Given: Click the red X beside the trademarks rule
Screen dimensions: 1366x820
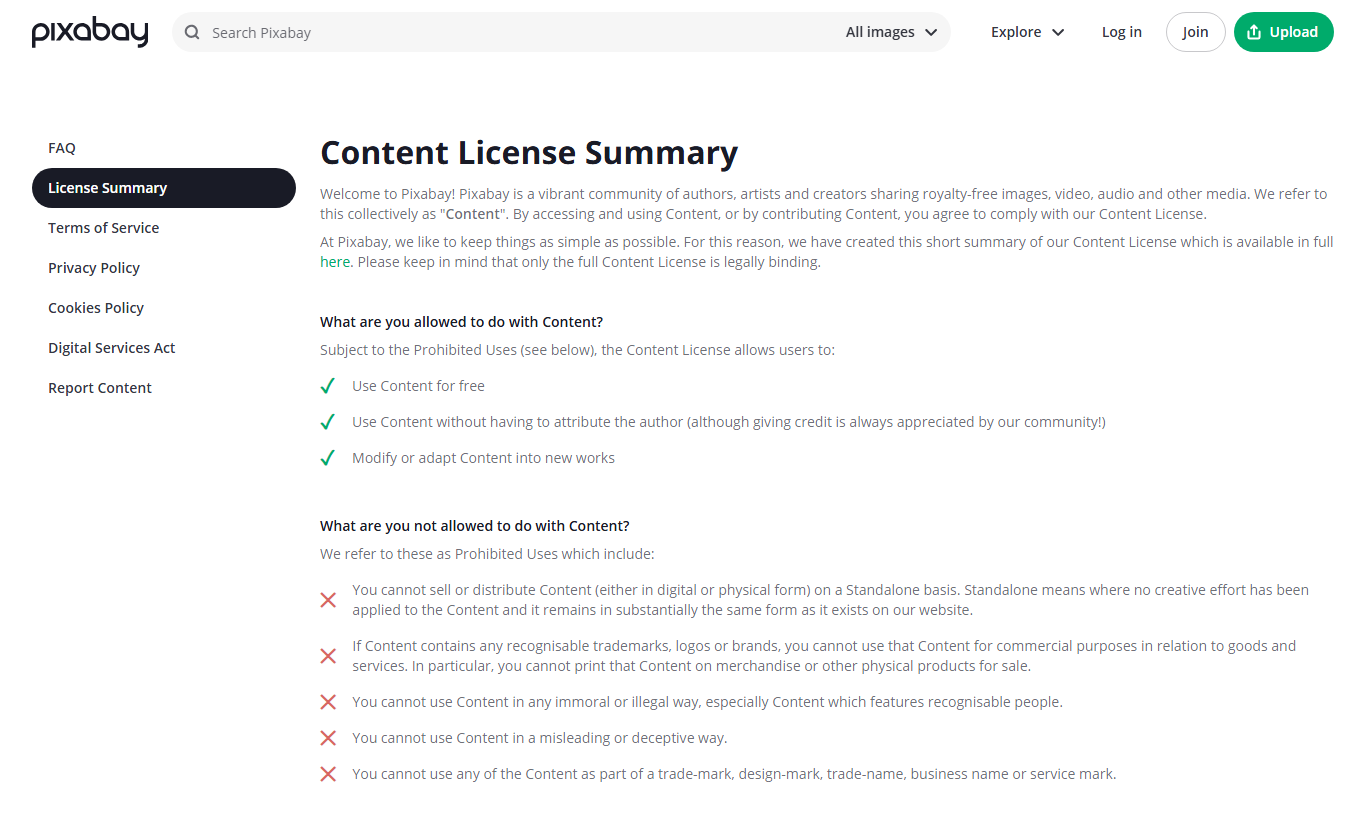Looking at the screenshot, I should [x=328, y=656].
